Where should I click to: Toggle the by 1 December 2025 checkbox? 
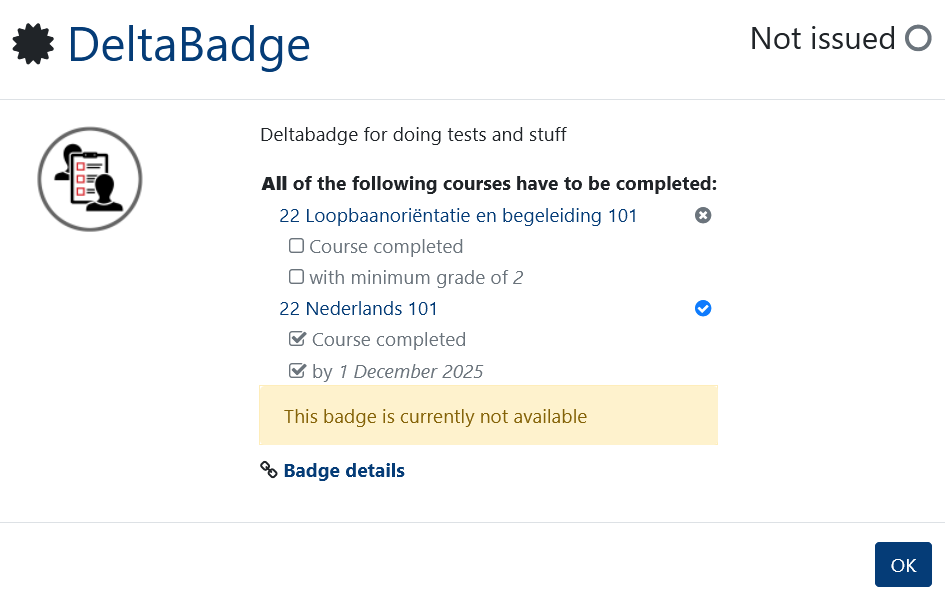(x=297, y=371)
